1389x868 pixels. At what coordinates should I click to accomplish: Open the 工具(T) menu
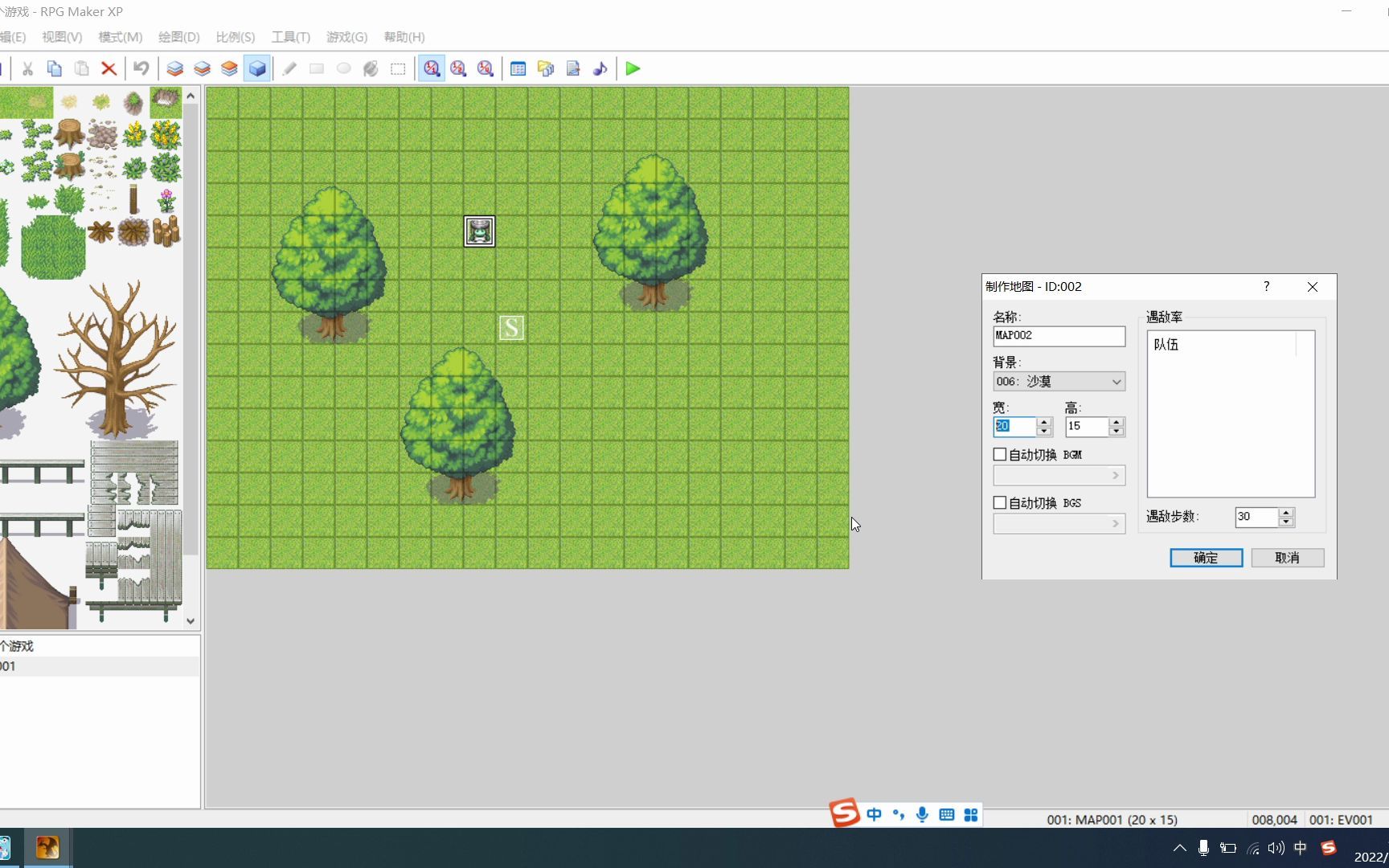[290, 37]
